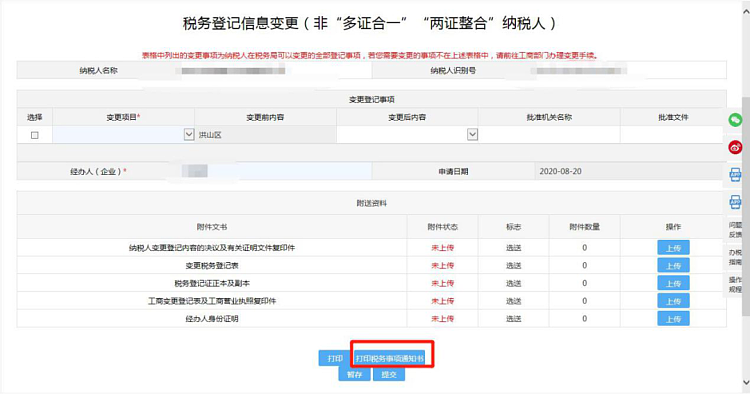750x394 pixels.
Task: Click the scrollbar up arrow
Action: tap(746, 11)
